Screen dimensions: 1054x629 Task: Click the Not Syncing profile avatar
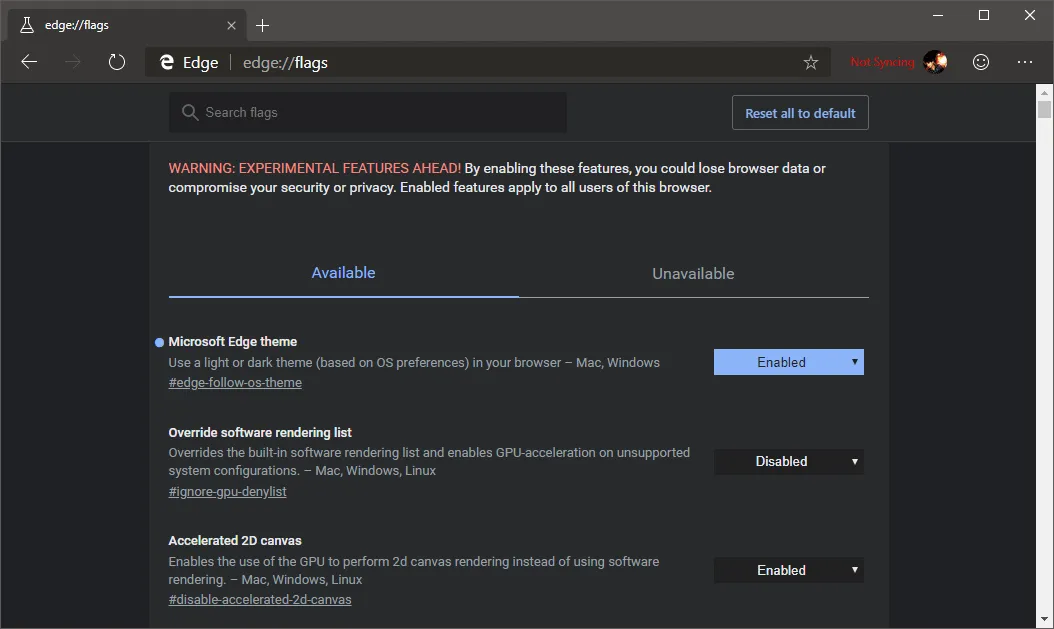click(x=936, y=62)
